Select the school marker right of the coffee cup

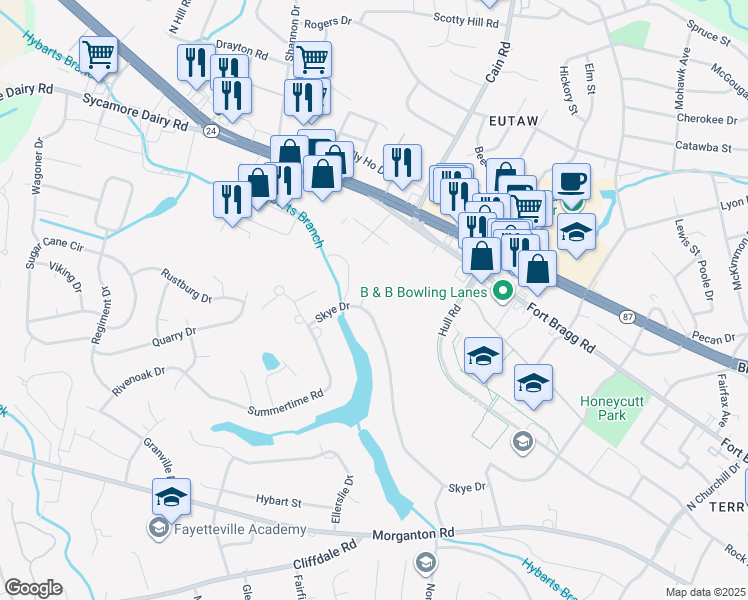(576, 232)
